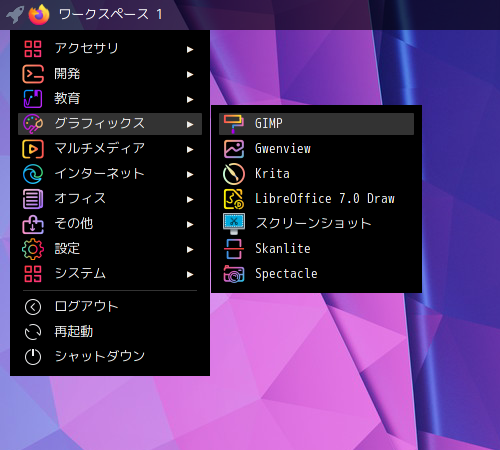This screenshot has width=500, height=450.
Task: Click the Spectacle camera icon
Action: coord(234,274)
